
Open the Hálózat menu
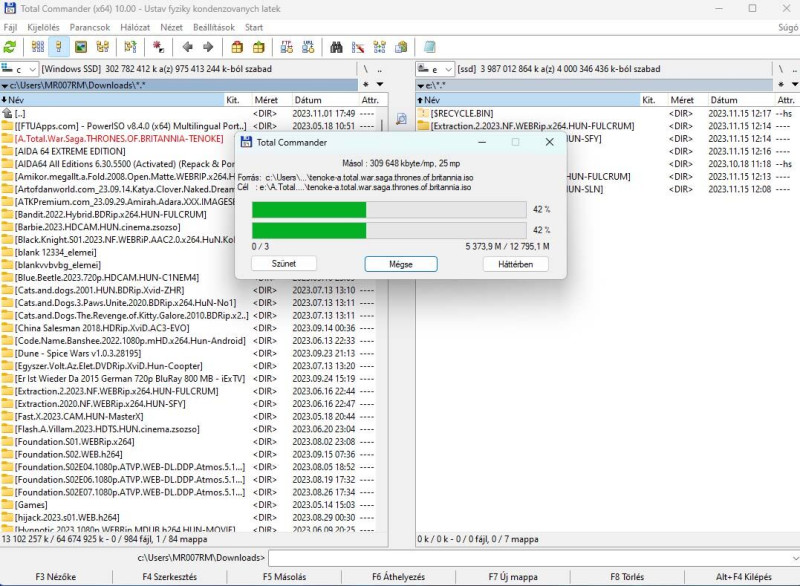pyautogui.click(x=135, y=28)
